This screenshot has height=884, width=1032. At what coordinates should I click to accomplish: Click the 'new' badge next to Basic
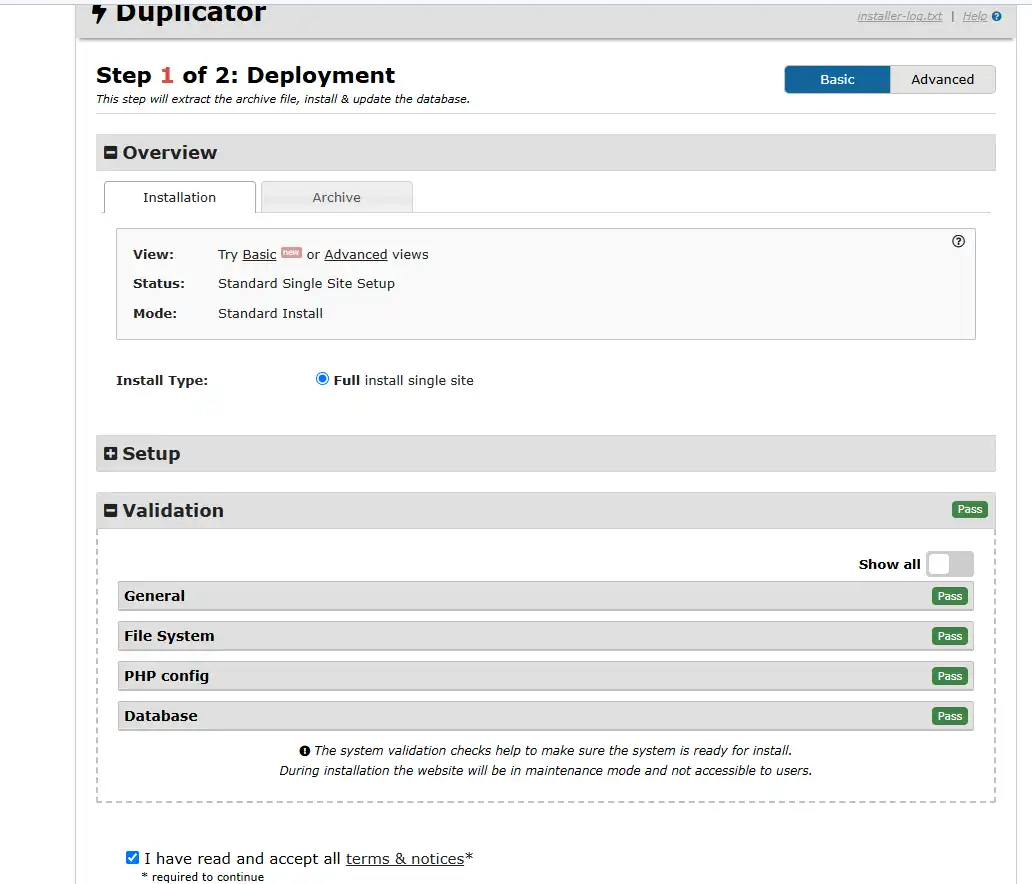click(291, 253)
